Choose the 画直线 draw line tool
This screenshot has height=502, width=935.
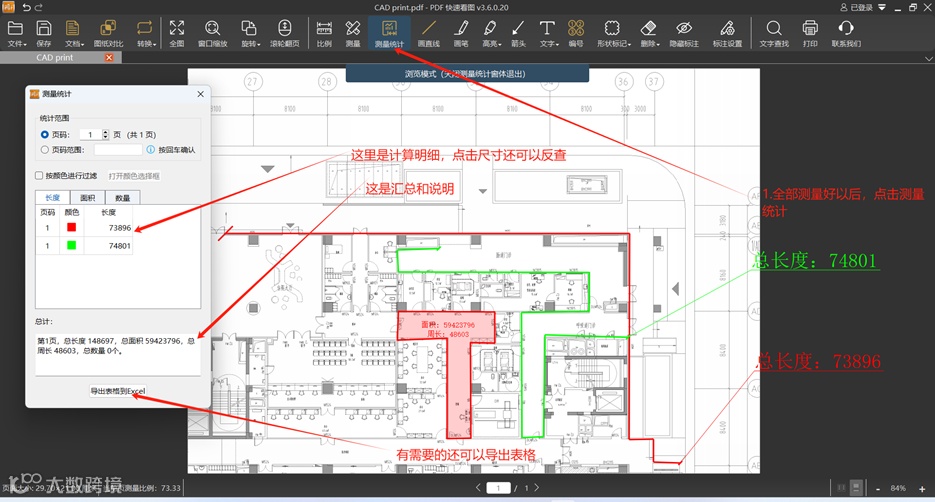point(428,33)
